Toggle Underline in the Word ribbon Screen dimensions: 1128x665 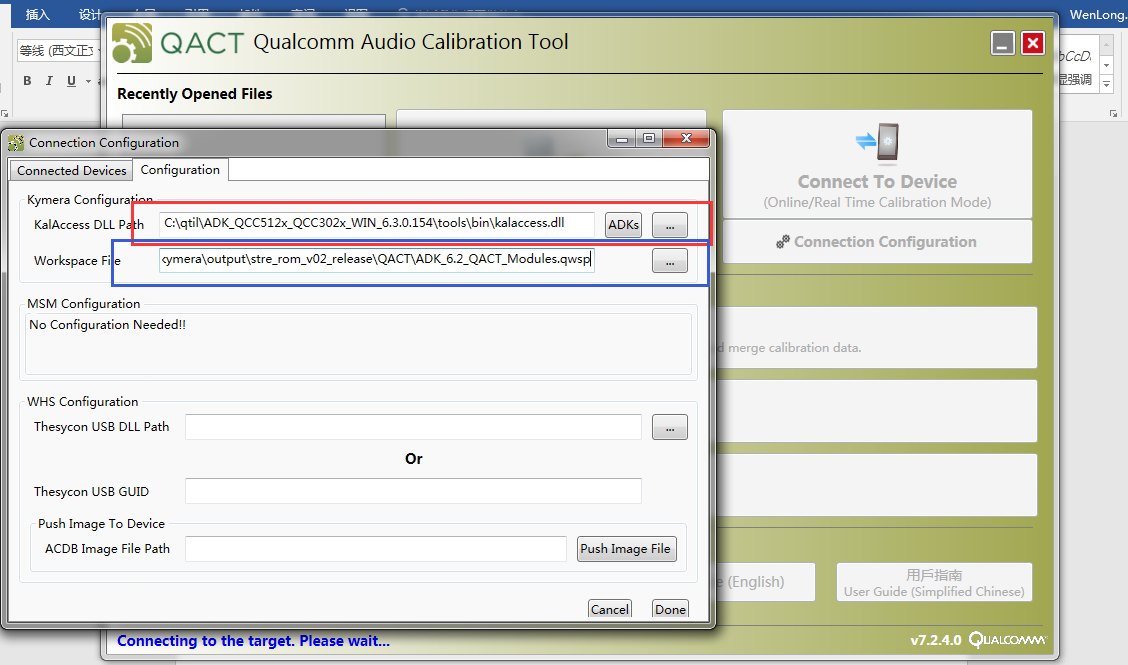[71, 81]
